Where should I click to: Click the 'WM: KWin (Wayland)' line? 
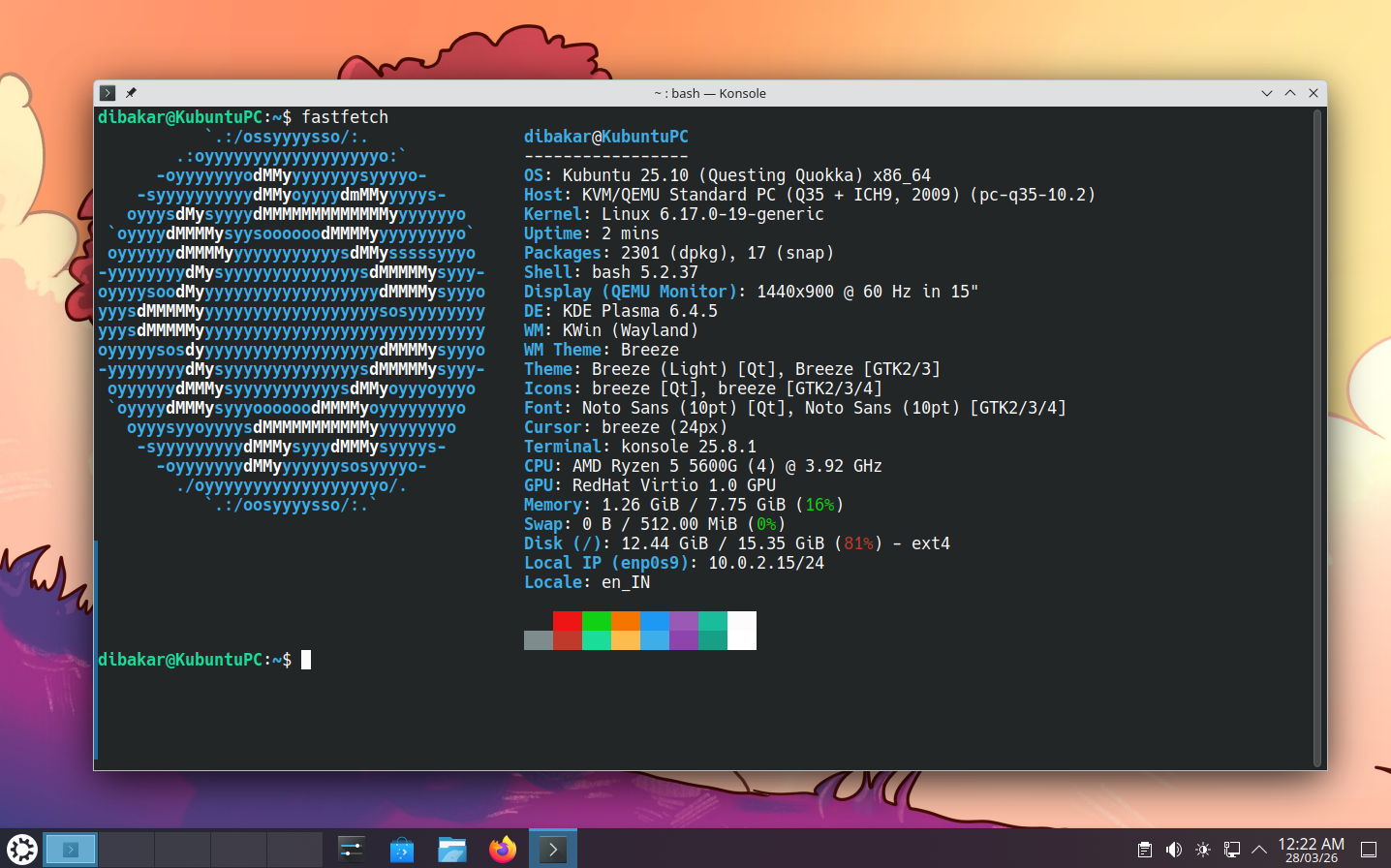[x=611, y=330]
